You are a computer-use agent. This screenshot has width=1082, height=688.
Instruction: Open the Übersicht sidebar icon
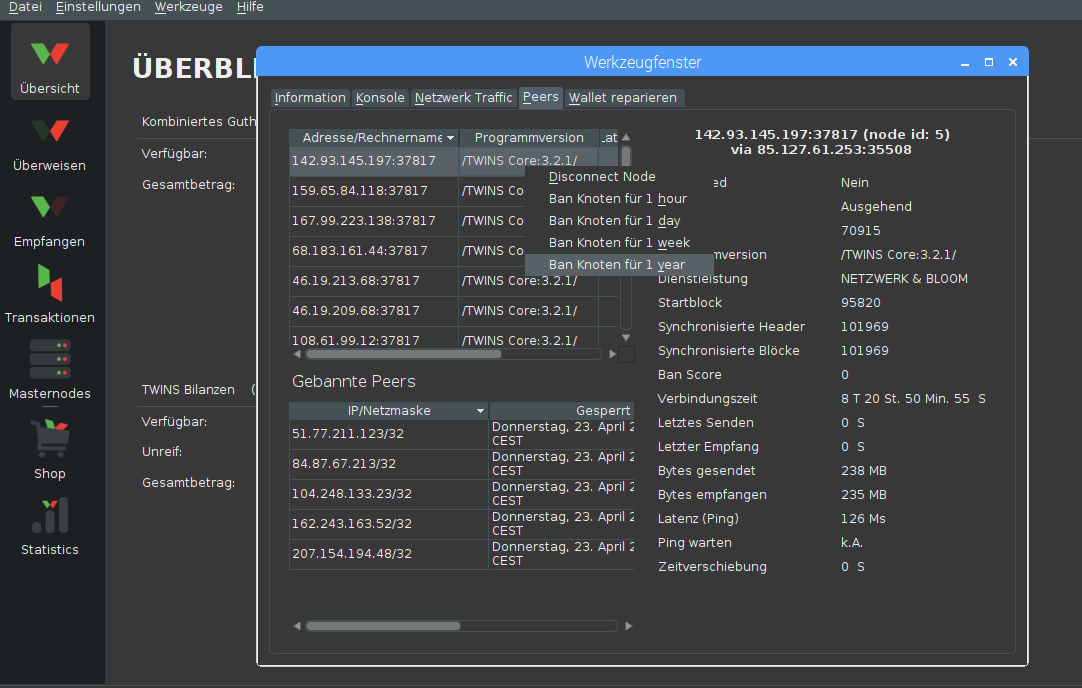coord(50,62)
